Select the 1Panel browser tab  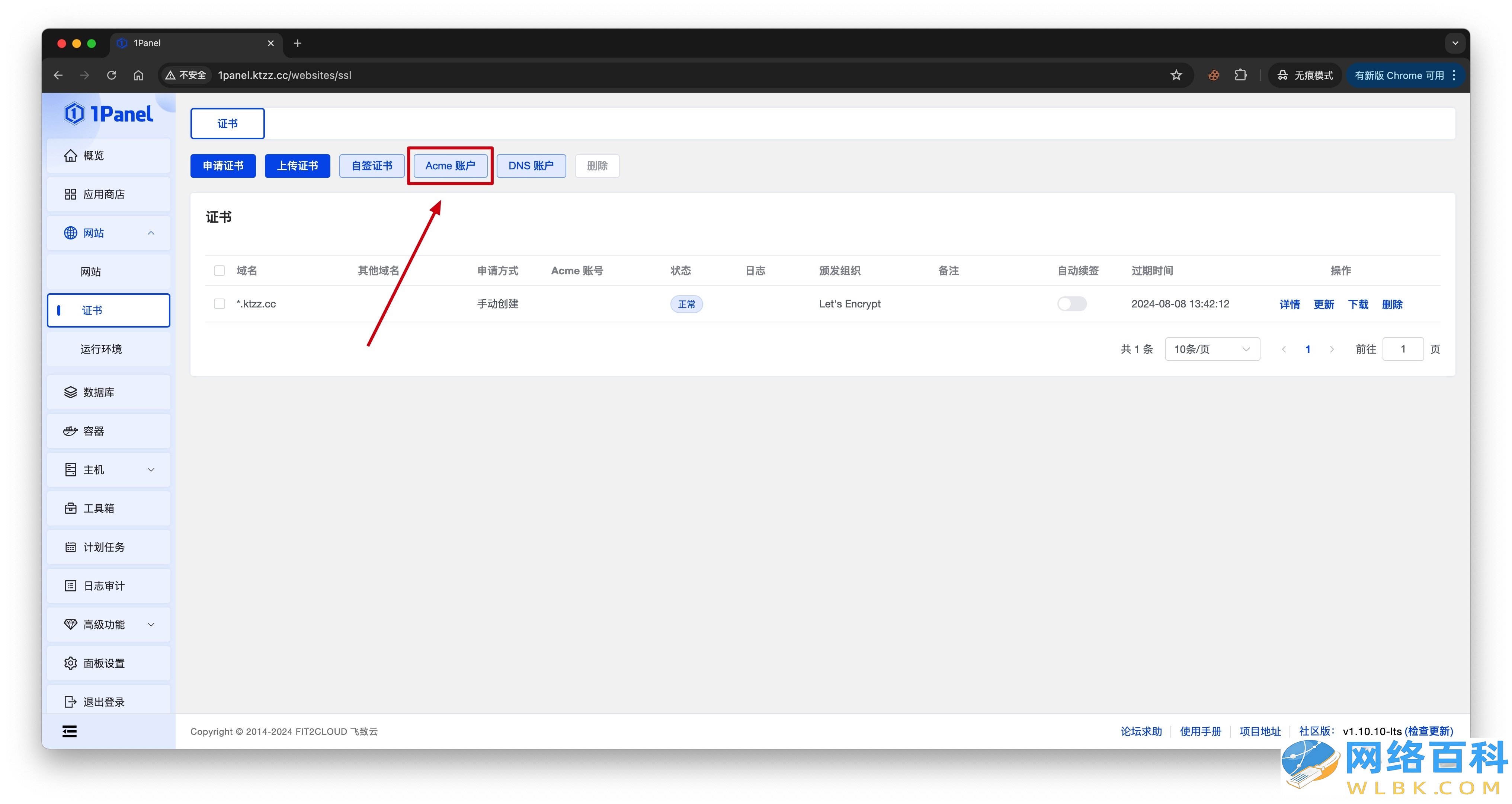tap(196, 44)
